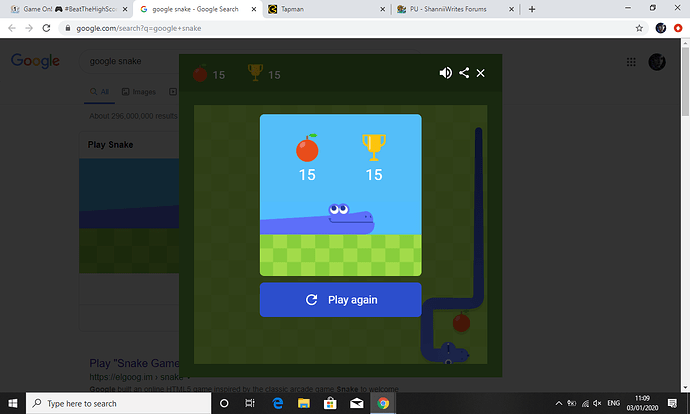This screenshot has height=414, width=690.
Task: Open the Google account avatar
Action: 657,62
